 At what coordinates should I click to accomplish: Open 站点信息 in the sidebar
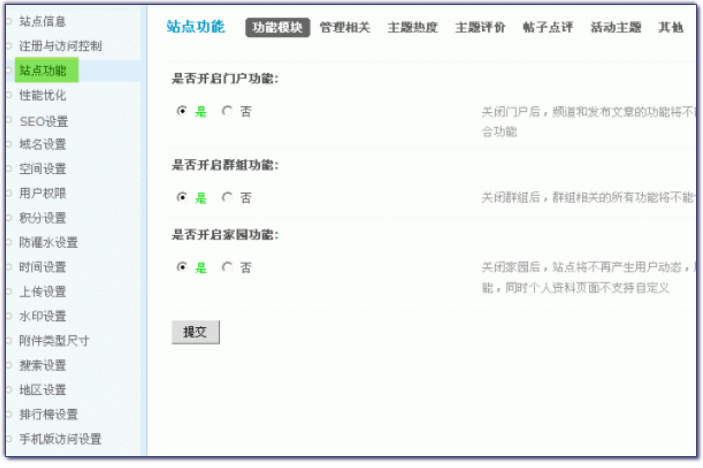click(43, 21)
